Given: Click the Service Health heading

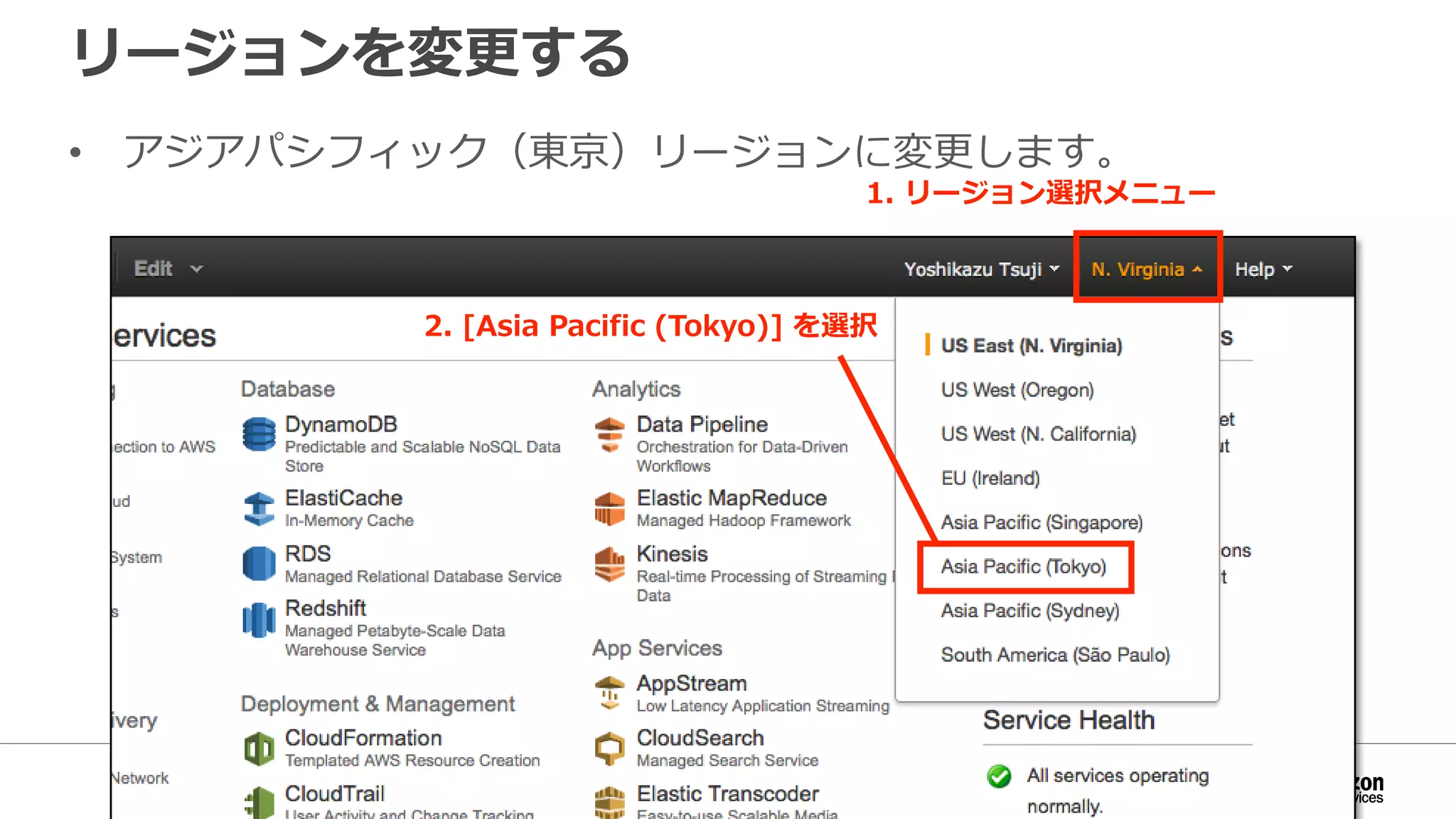Looking at the screenshot, I should (x=1069, y=720).
